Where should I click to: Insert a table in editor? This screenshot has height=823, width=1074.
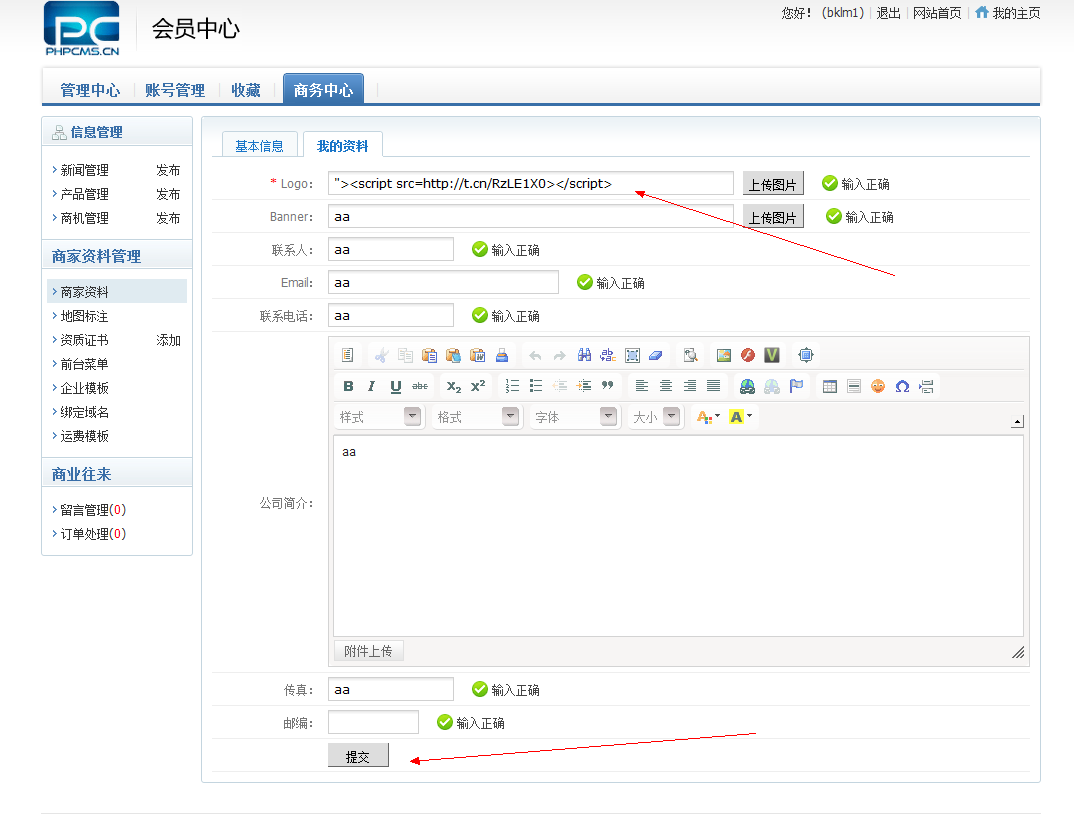click(x=829, y=386)
